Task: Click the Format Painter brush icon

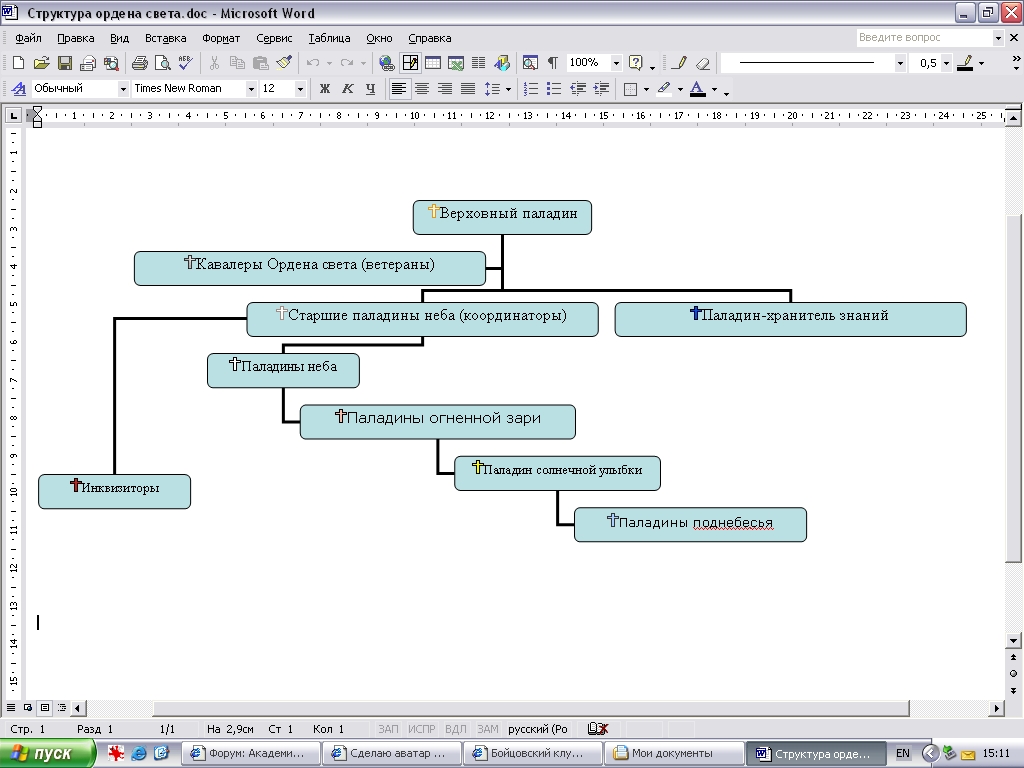Action: pyautogui.click(x=284, y=63)
